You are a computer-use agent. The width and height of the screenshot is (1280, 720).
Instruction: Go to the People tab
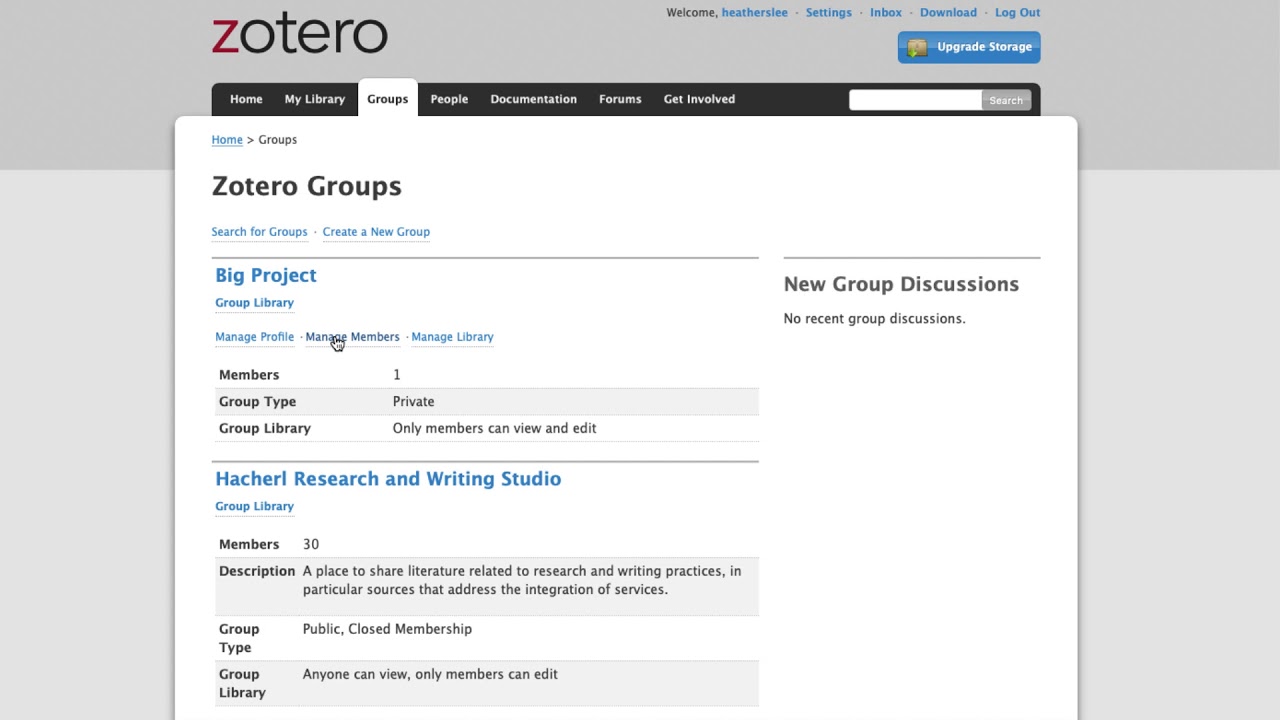449,99
